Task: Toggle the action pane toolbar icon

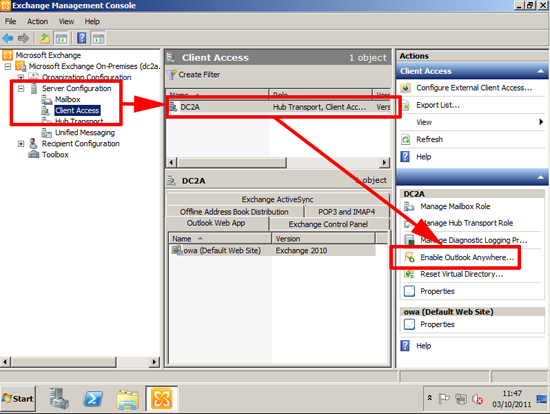Action: 99,38
